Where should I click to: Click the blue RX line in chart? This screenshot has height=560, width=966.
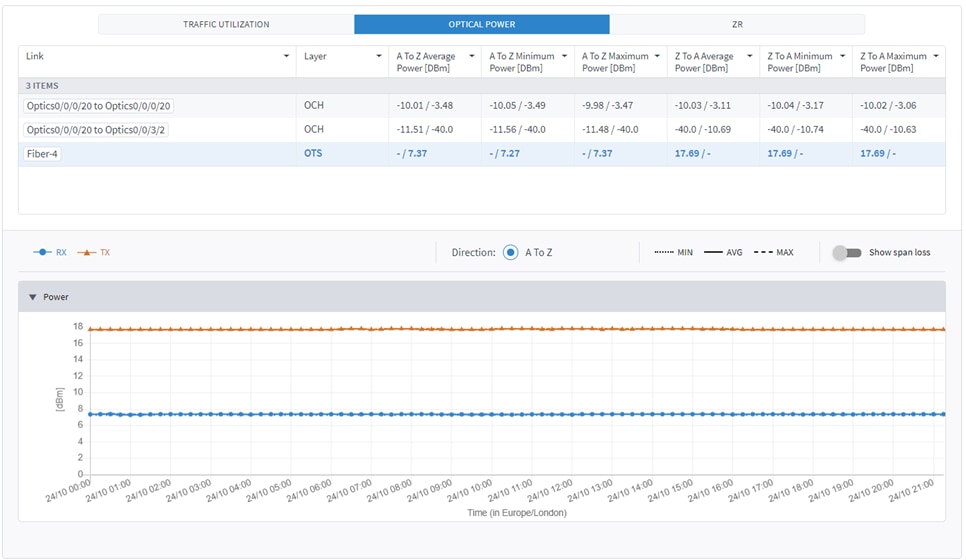coord(500,414)
